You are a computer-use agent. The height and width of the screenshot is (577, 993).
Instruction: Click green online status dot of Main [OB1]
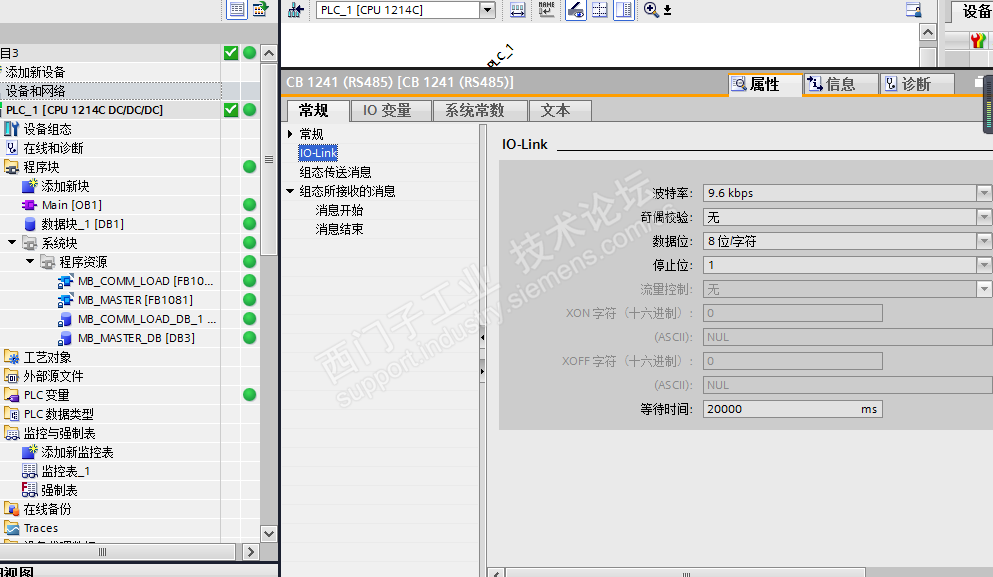point(250,205)
